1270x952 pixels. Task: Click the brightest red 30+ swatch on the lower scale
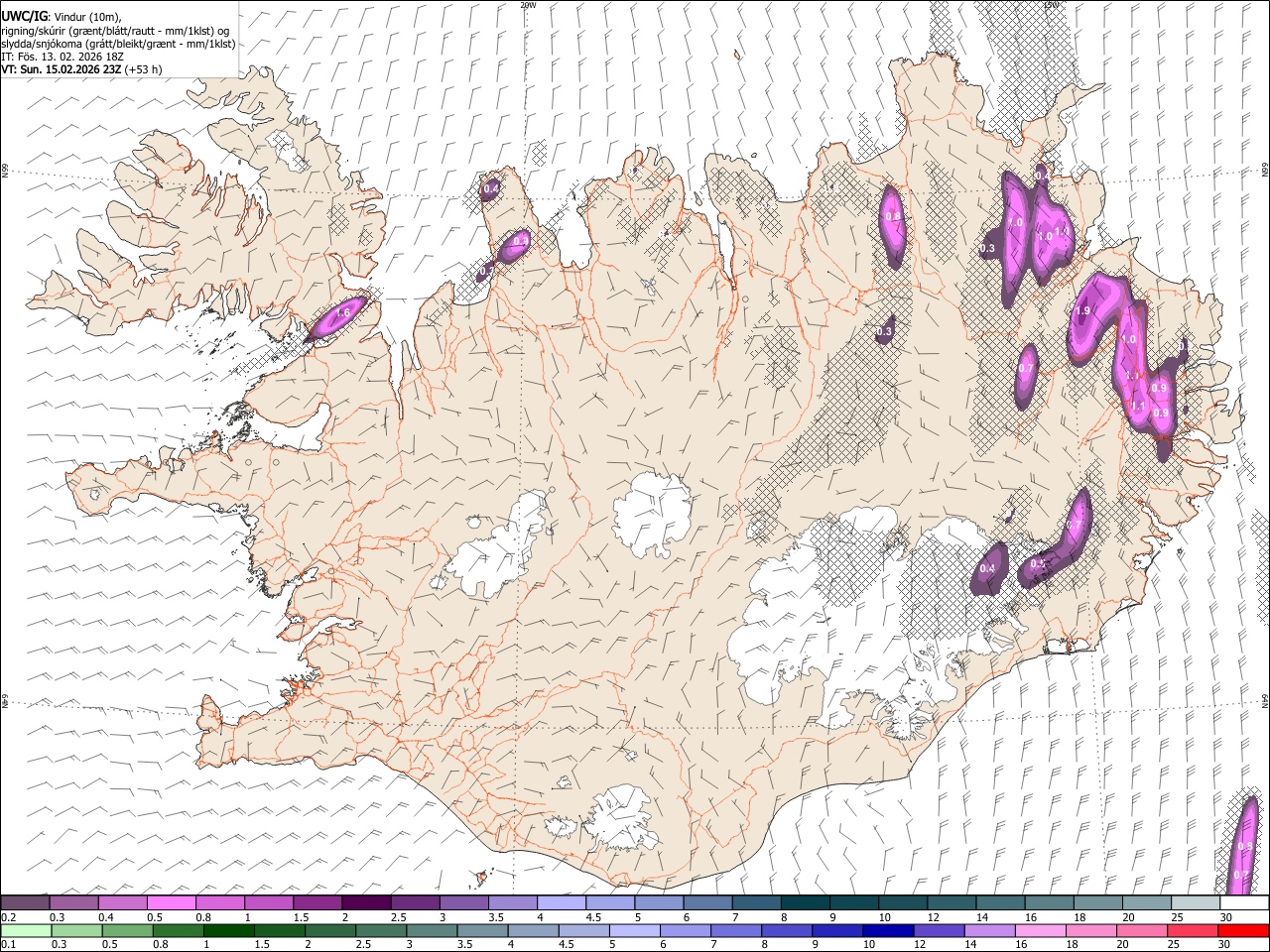1243,930
